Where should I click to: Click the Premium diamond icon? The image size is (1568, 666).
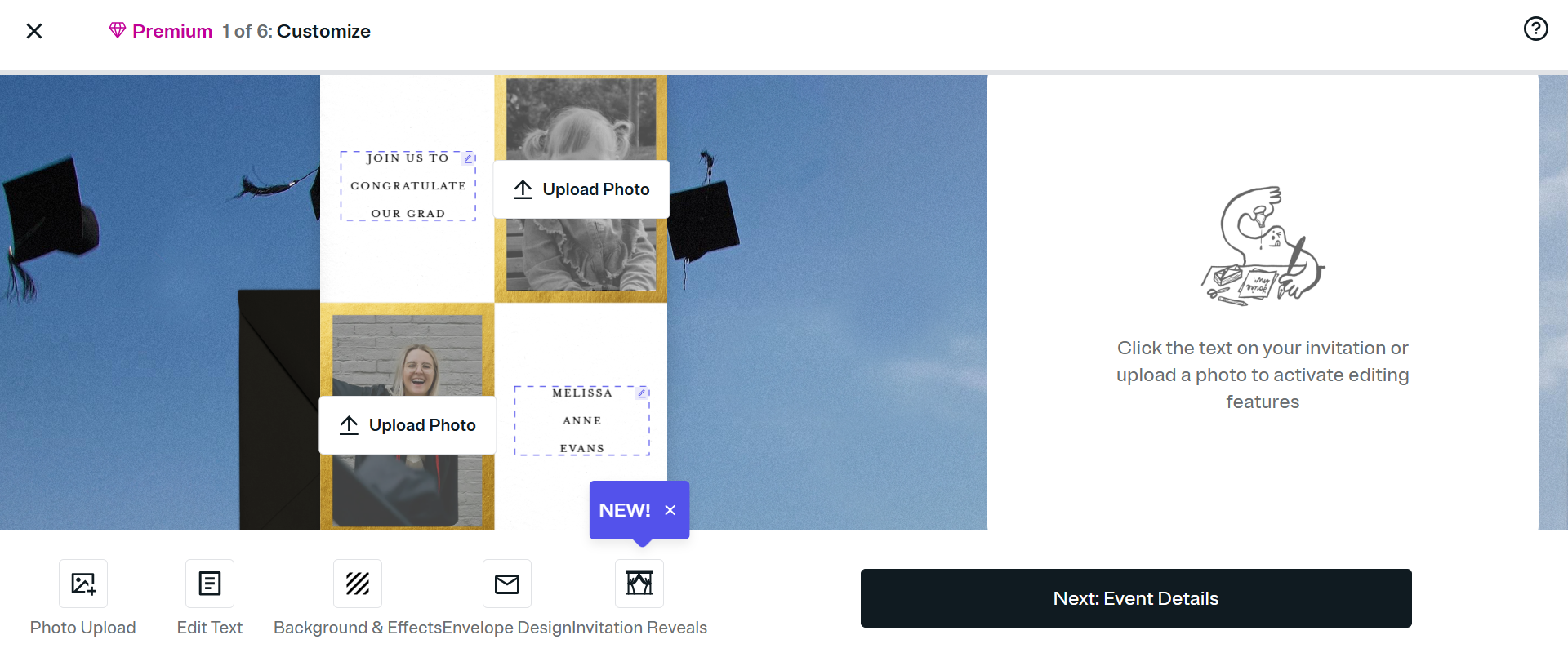click(118, 30)
